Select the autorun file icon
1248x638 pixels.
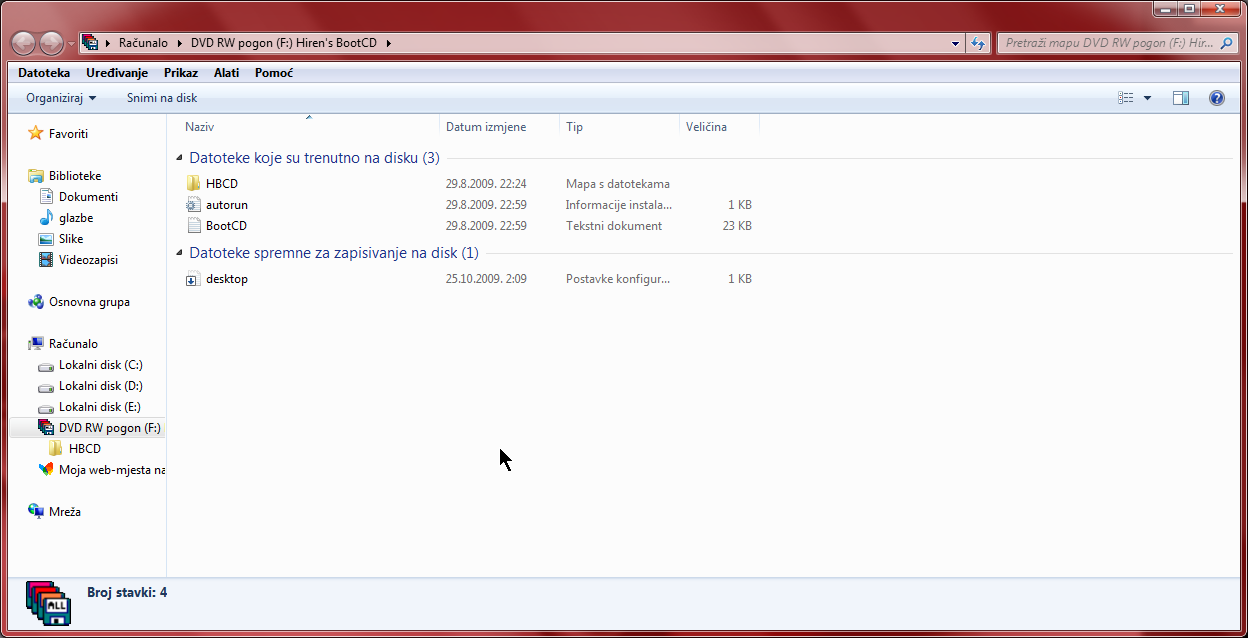(194, 205)
